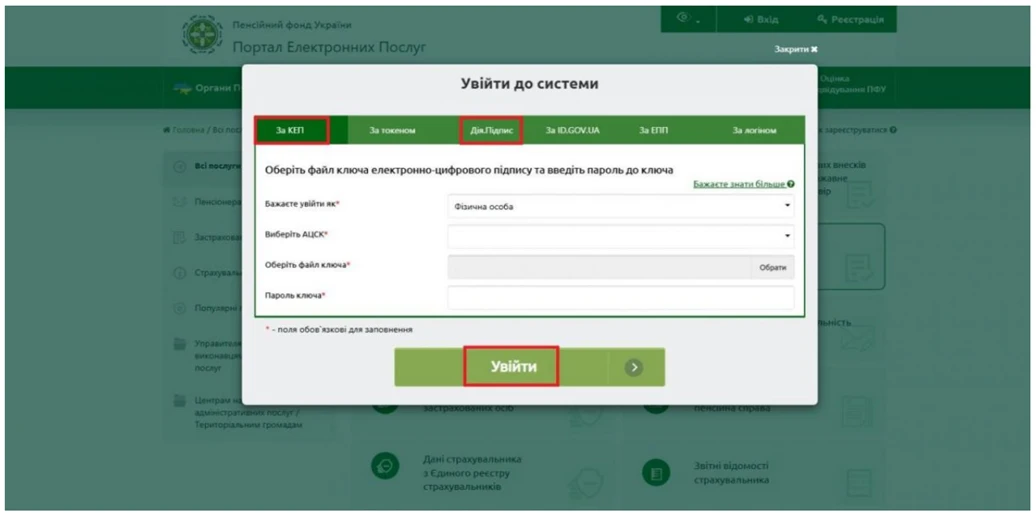The width and height of the screenshot is (1036, 516).
Task: Expand the Виберіть АЦСК dropdown
Action: (x=621, y=236)
